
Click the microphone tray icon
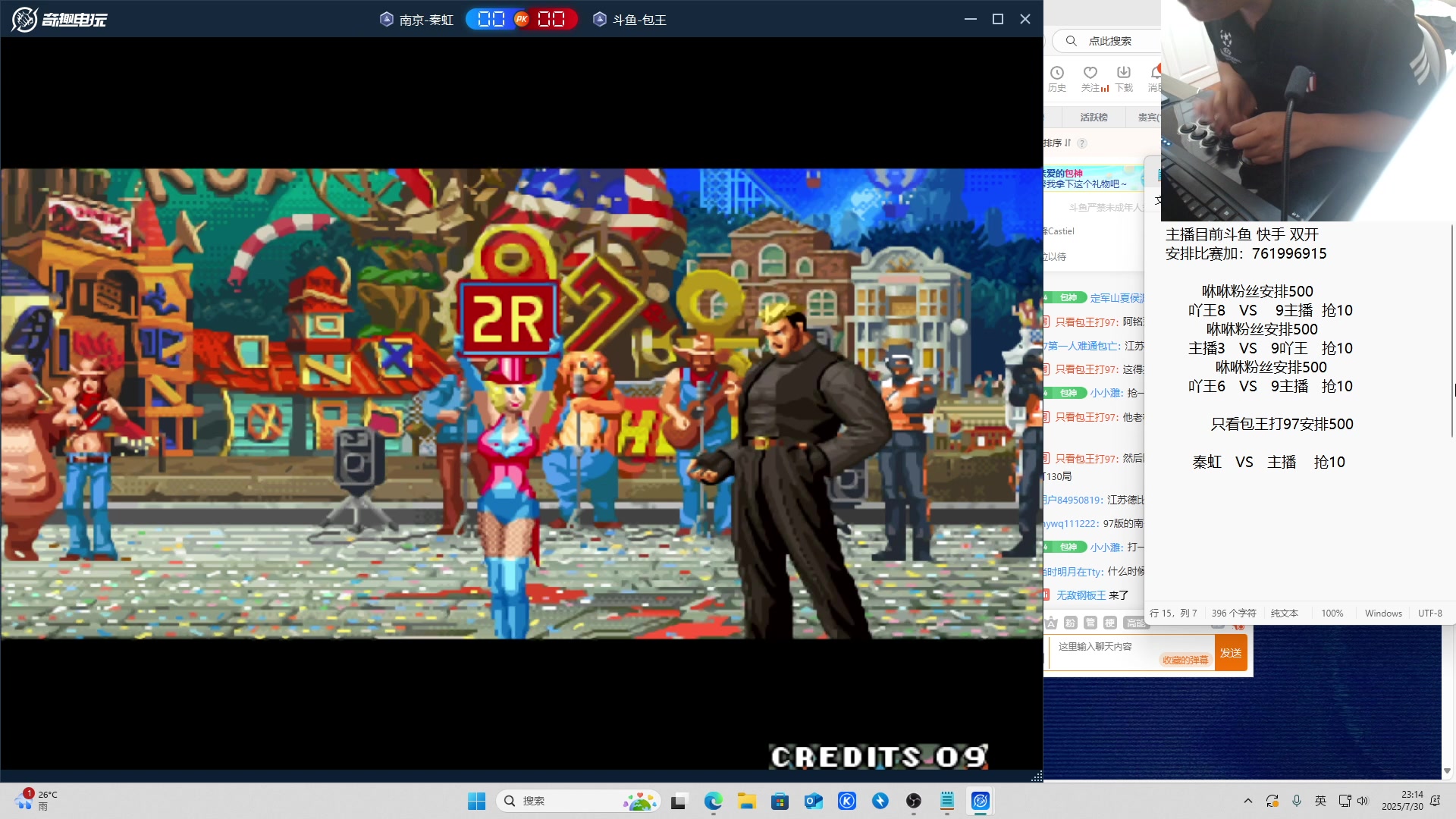coord(1297,801)
